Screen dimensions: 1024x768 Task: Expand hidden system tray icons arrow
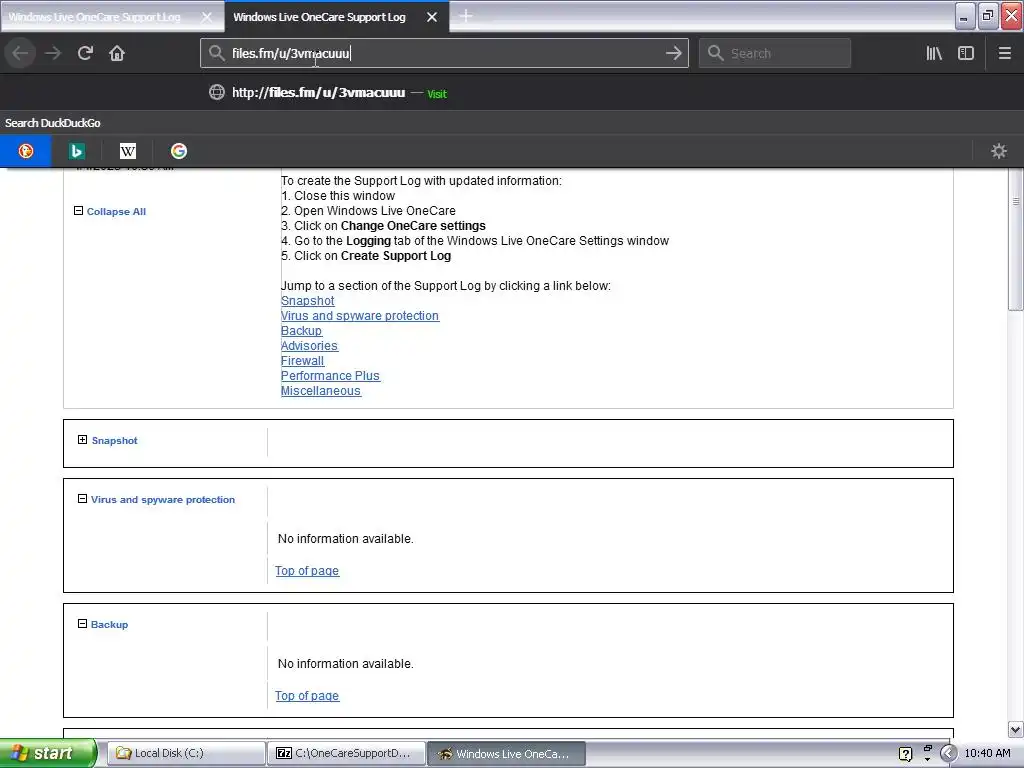click(x=948, y=754)
